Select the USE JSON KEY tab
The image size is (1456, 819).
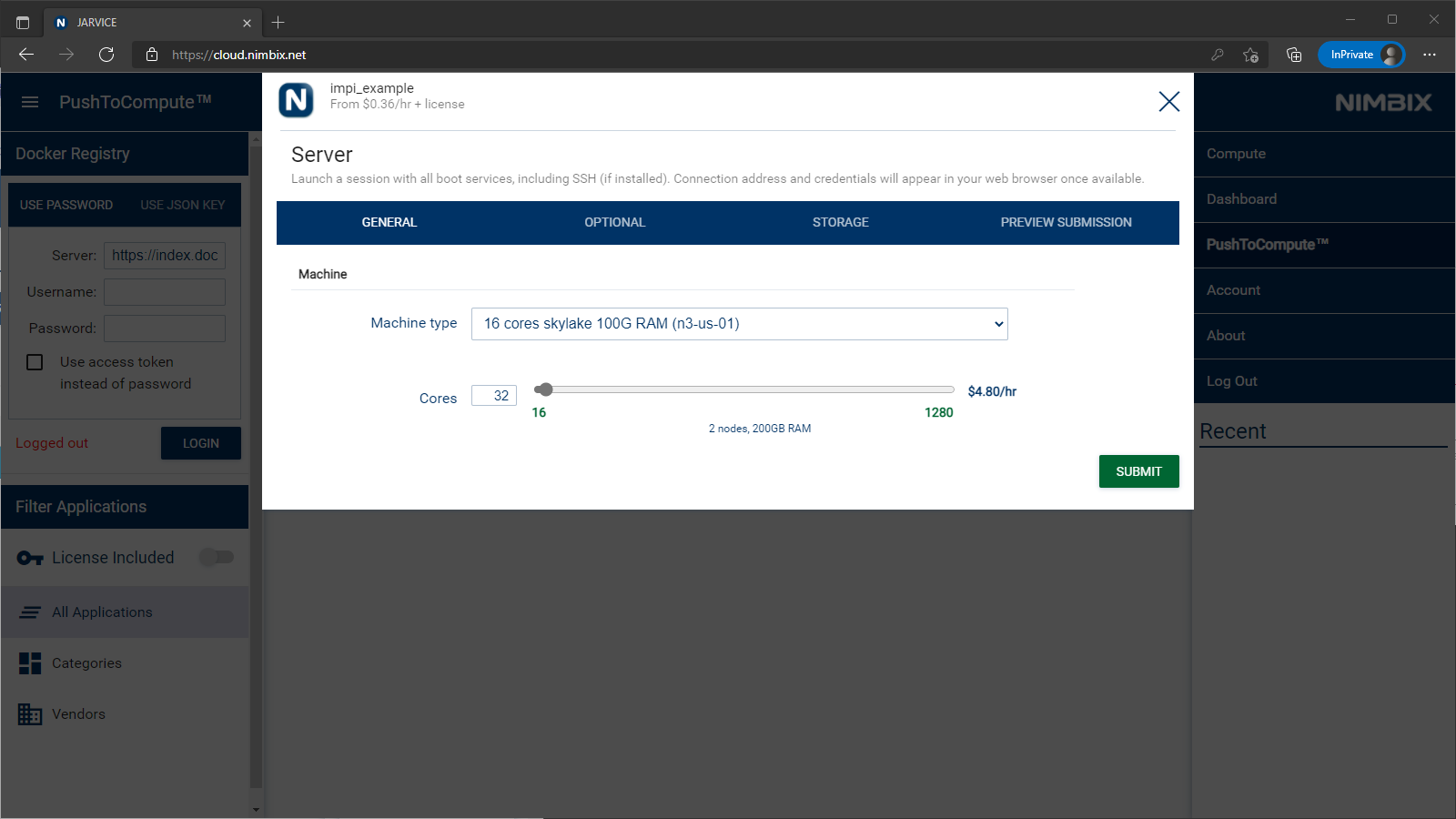tap(183, 205)
